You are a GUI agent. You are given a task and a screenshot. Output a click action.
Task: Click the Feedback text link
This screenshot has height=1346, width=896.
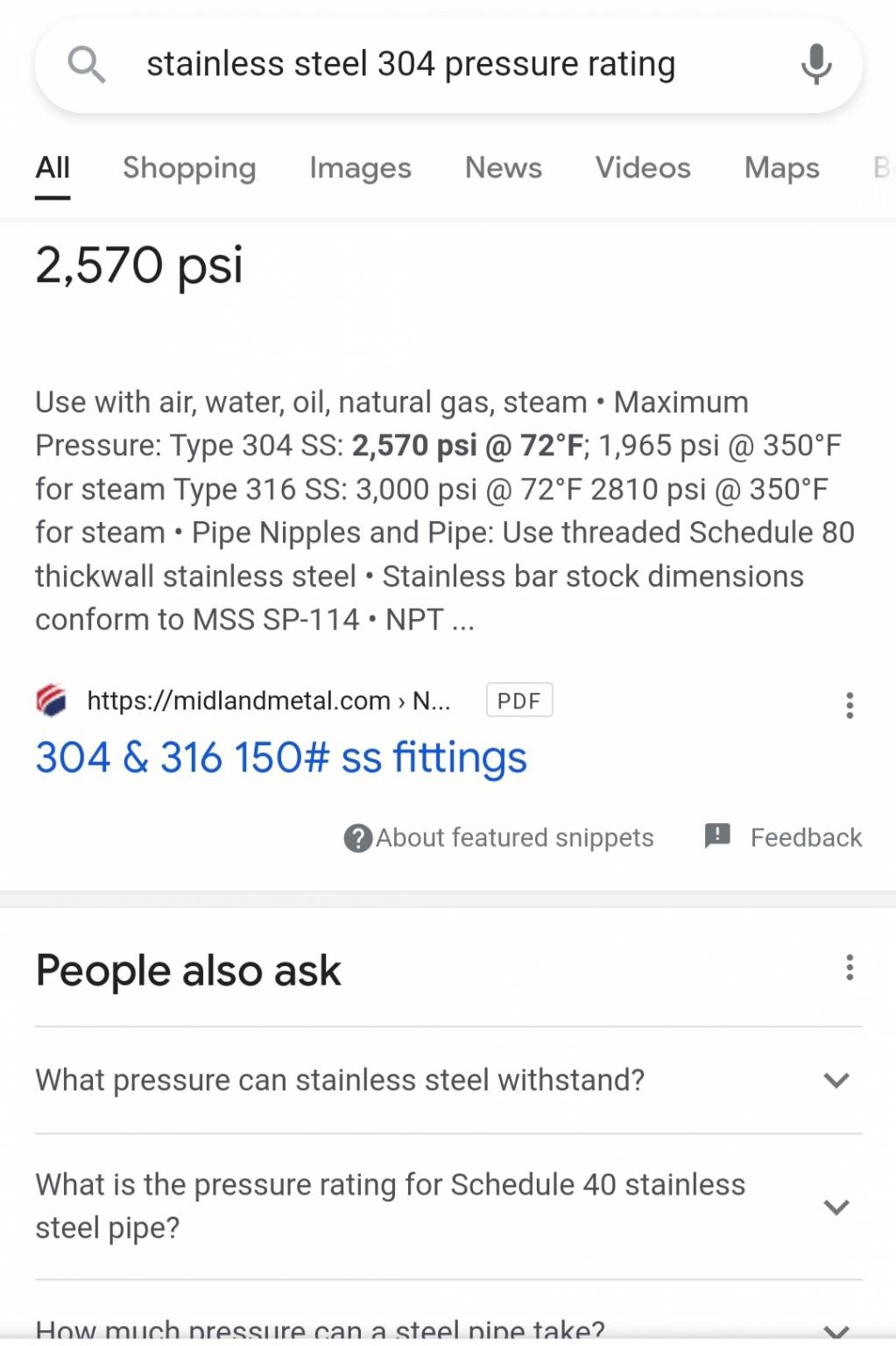click(806, 838)
